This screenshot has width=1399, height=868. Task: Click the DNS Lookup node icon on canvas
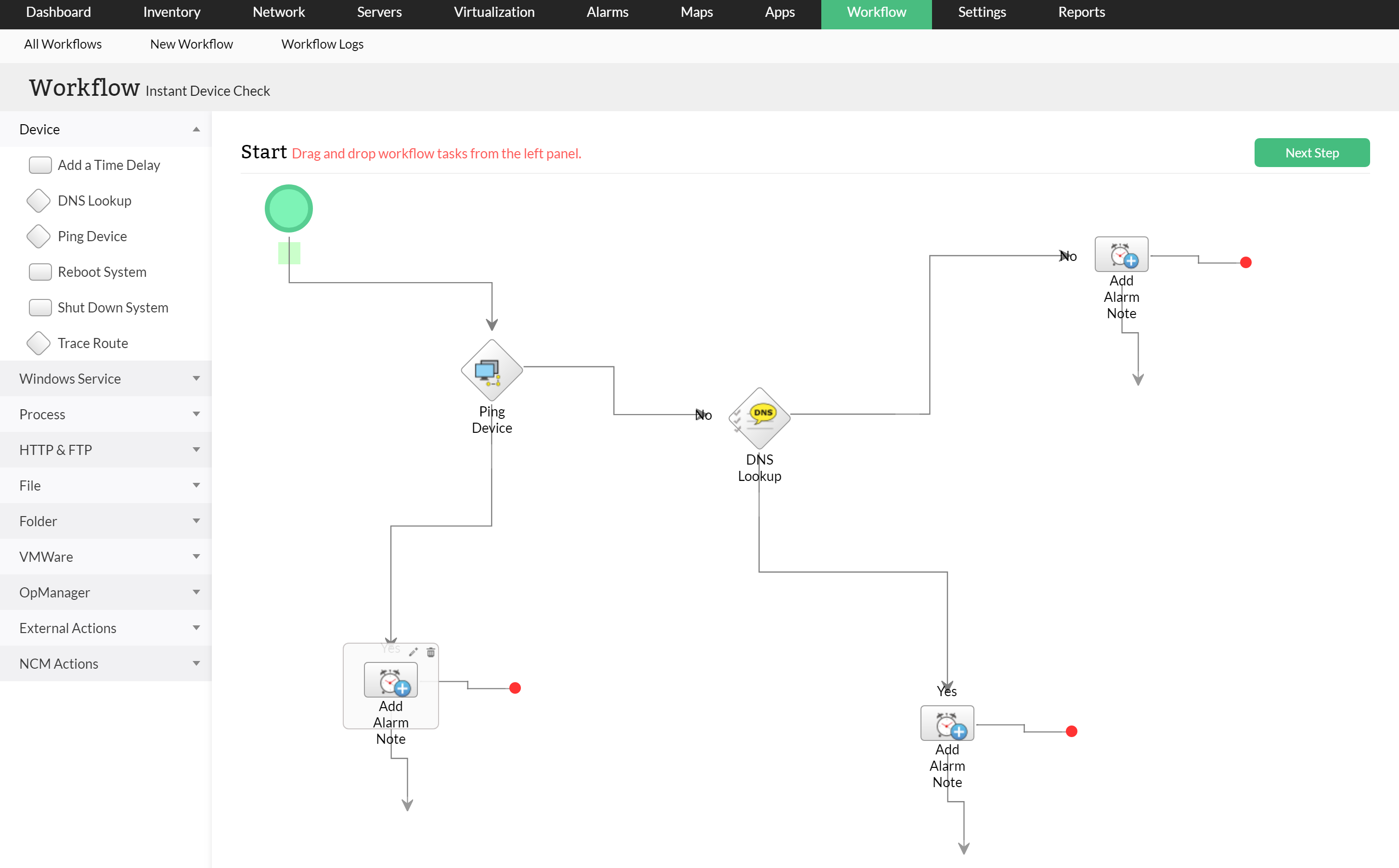759,418
